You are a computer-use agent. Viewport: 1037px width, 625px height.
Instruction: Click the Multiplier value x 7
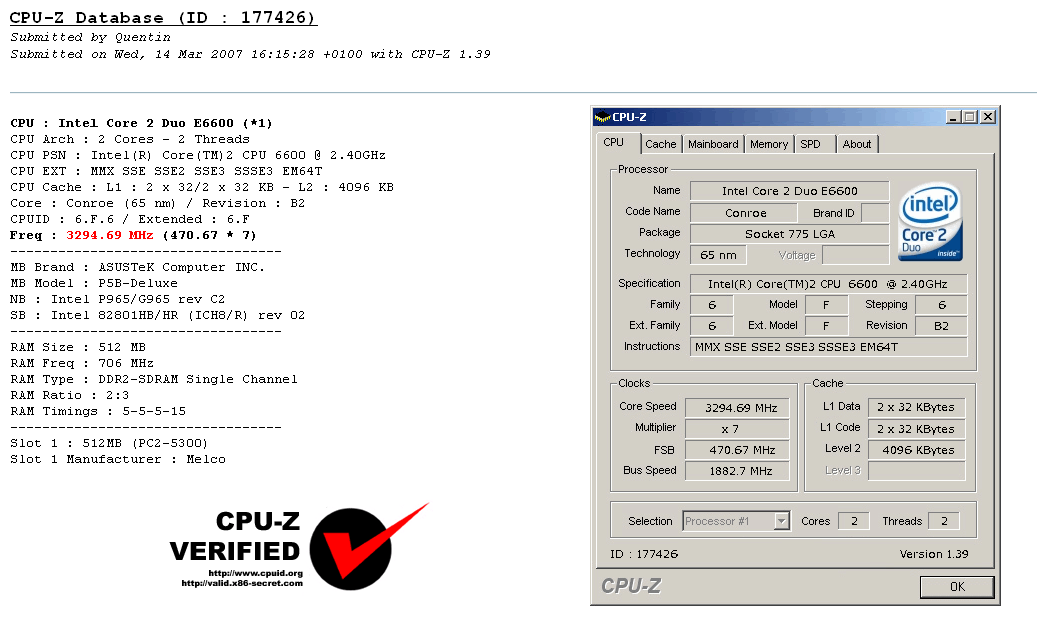coord(738,429)
